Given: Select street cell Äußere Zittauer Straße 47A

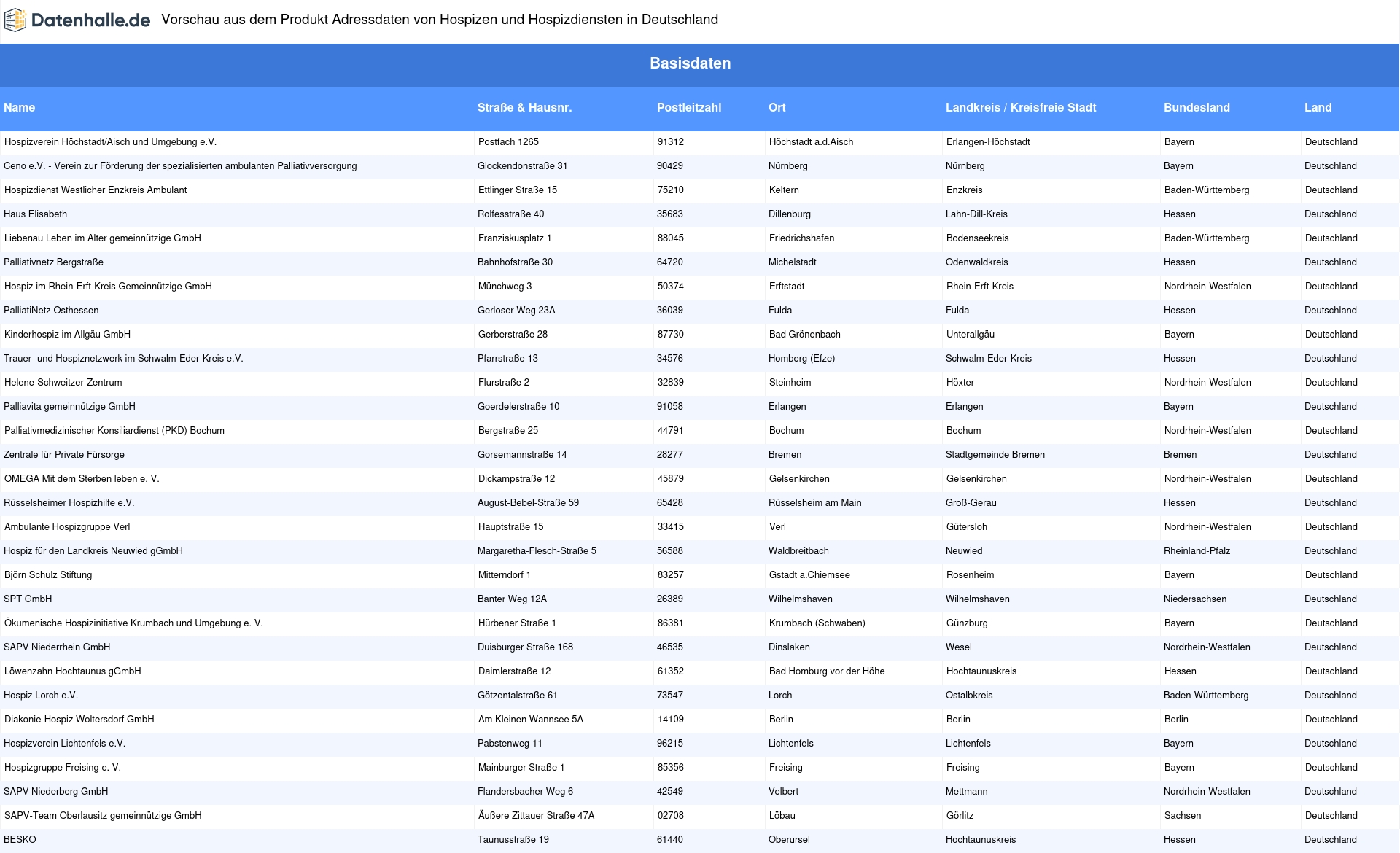Looking at the screenshot, I should (x=537, y=816).
